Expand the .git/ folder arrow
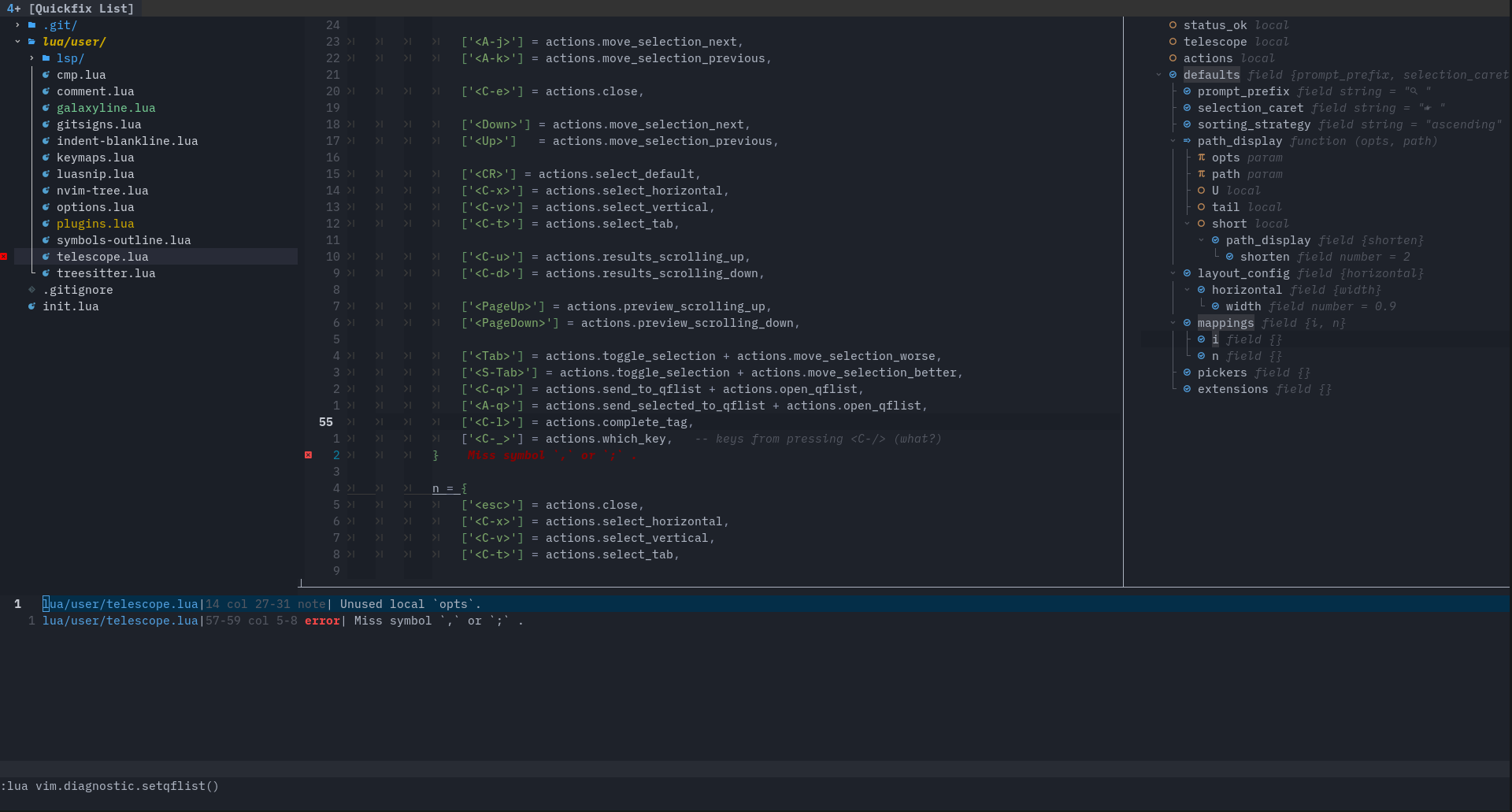Screen dimensions: 1512x812 tap(17, 25)
